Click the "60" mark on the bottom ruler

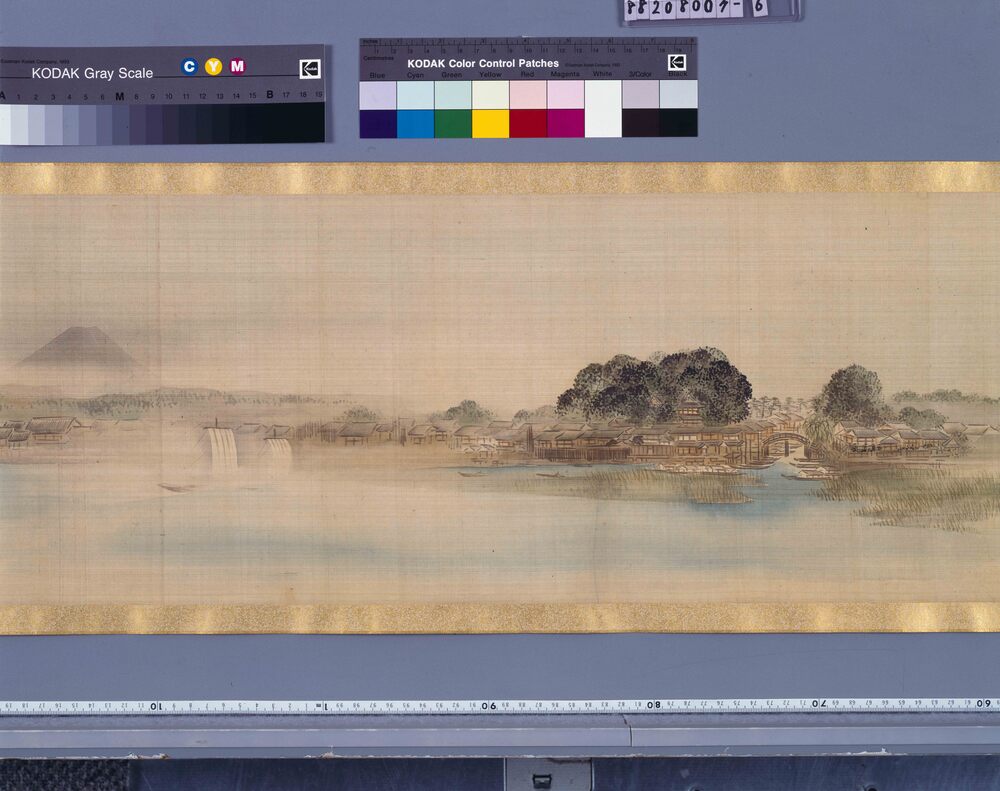(x=983, y=703)
